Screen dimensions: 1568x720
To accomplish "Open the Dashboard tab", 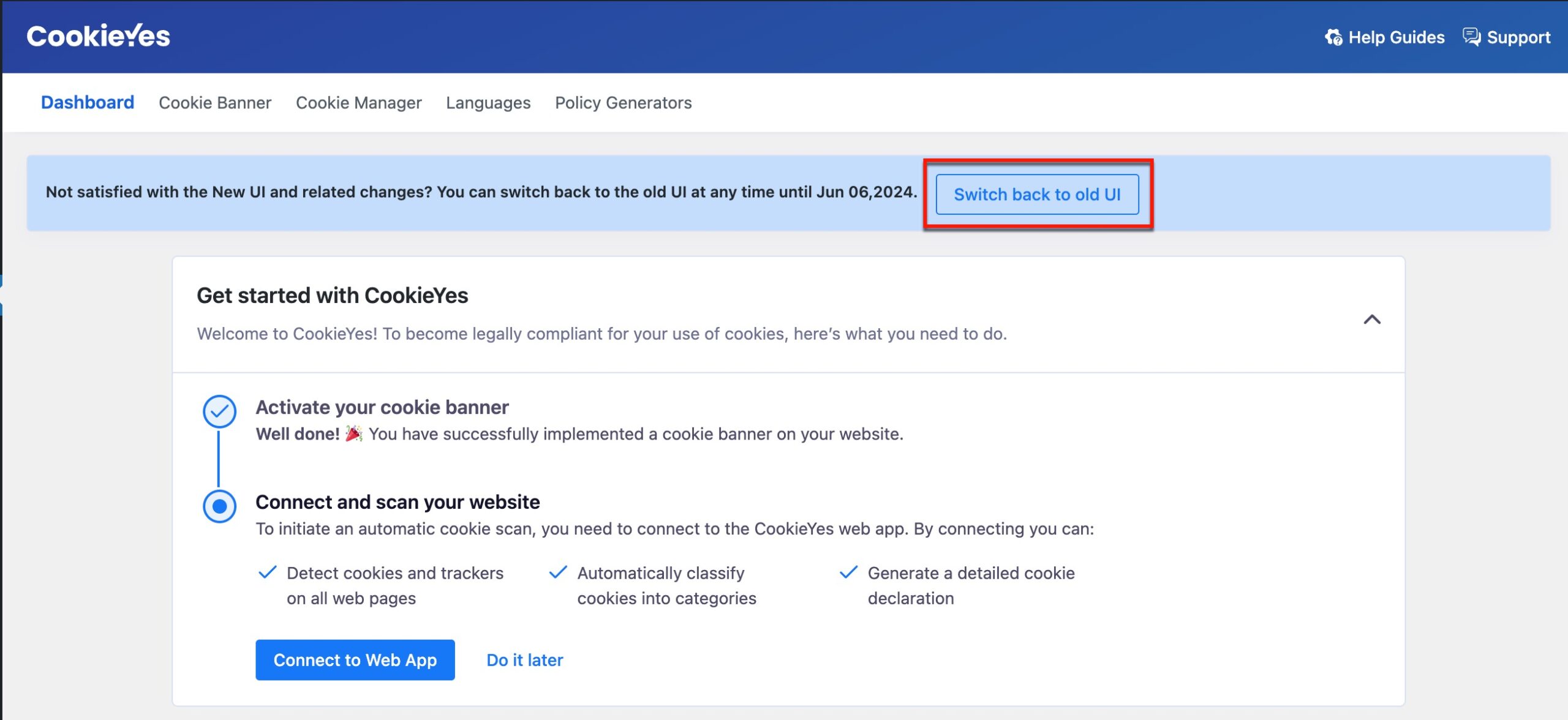I will point(88,102).
